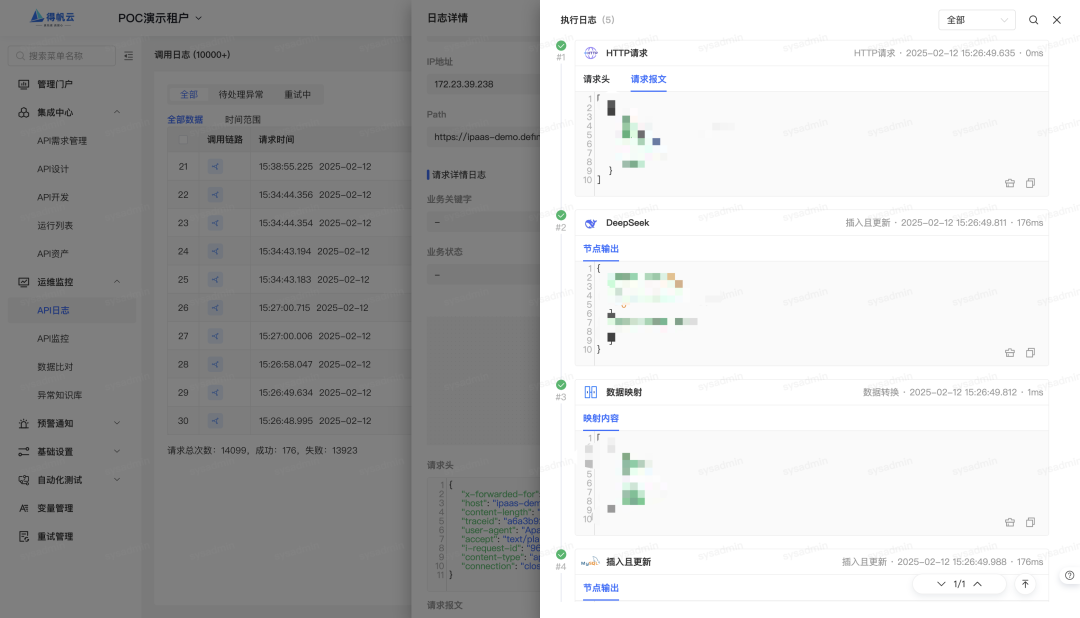
Task: Copy the DeepSeek node output
Action: click(1030, 353)
